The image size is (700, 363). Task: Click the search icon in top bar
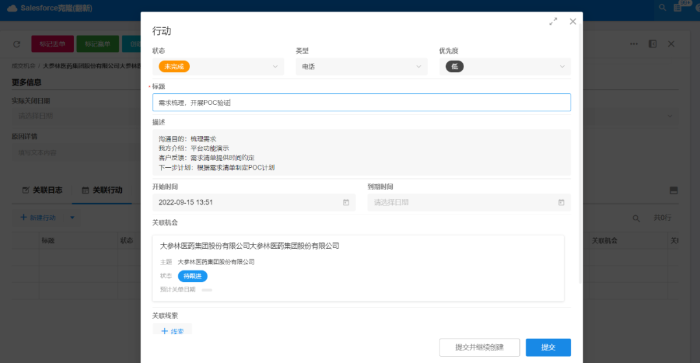coord(662,8)
